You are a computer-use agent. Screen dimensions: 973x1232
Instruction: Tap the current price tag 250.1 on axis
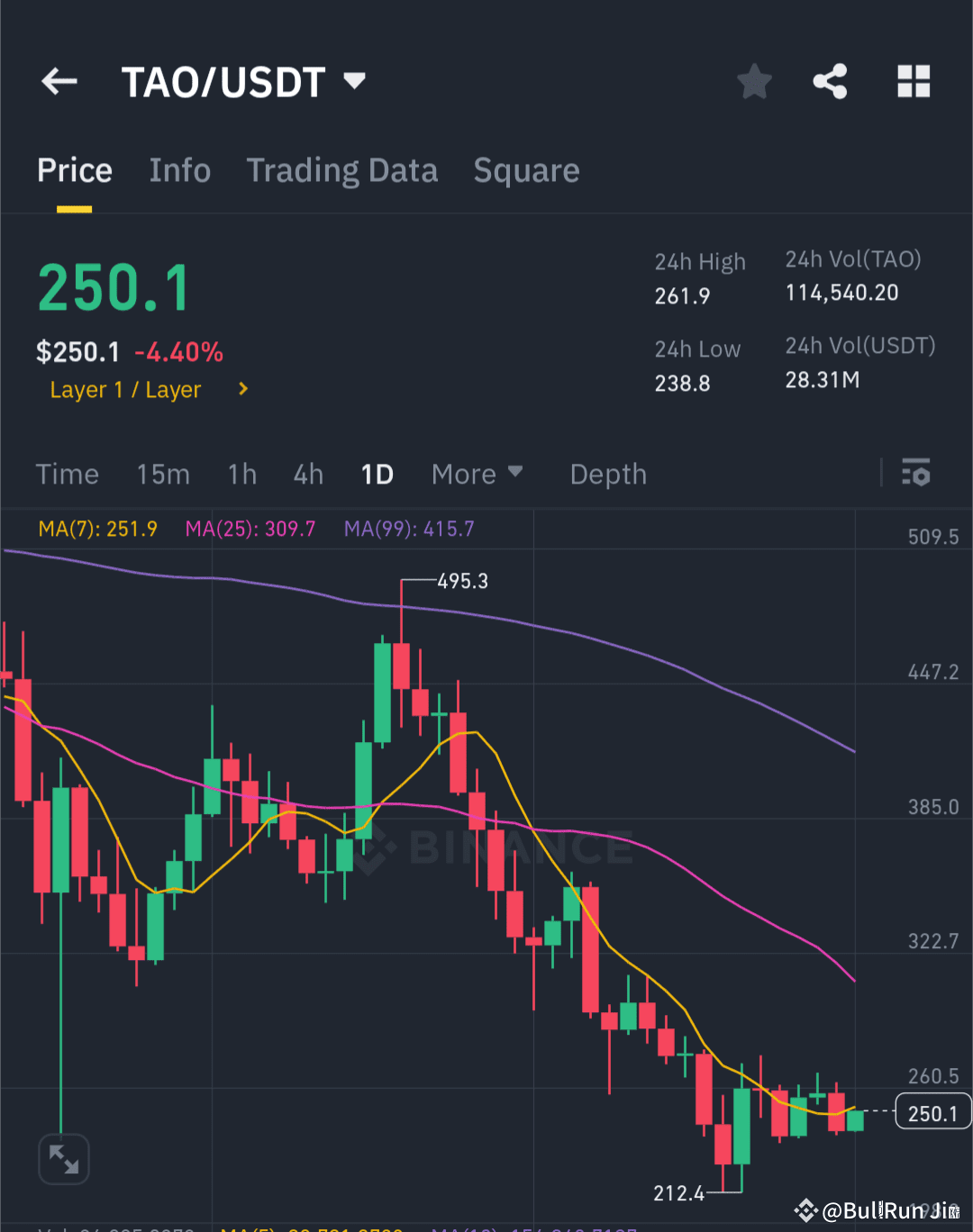point(933,1113)
